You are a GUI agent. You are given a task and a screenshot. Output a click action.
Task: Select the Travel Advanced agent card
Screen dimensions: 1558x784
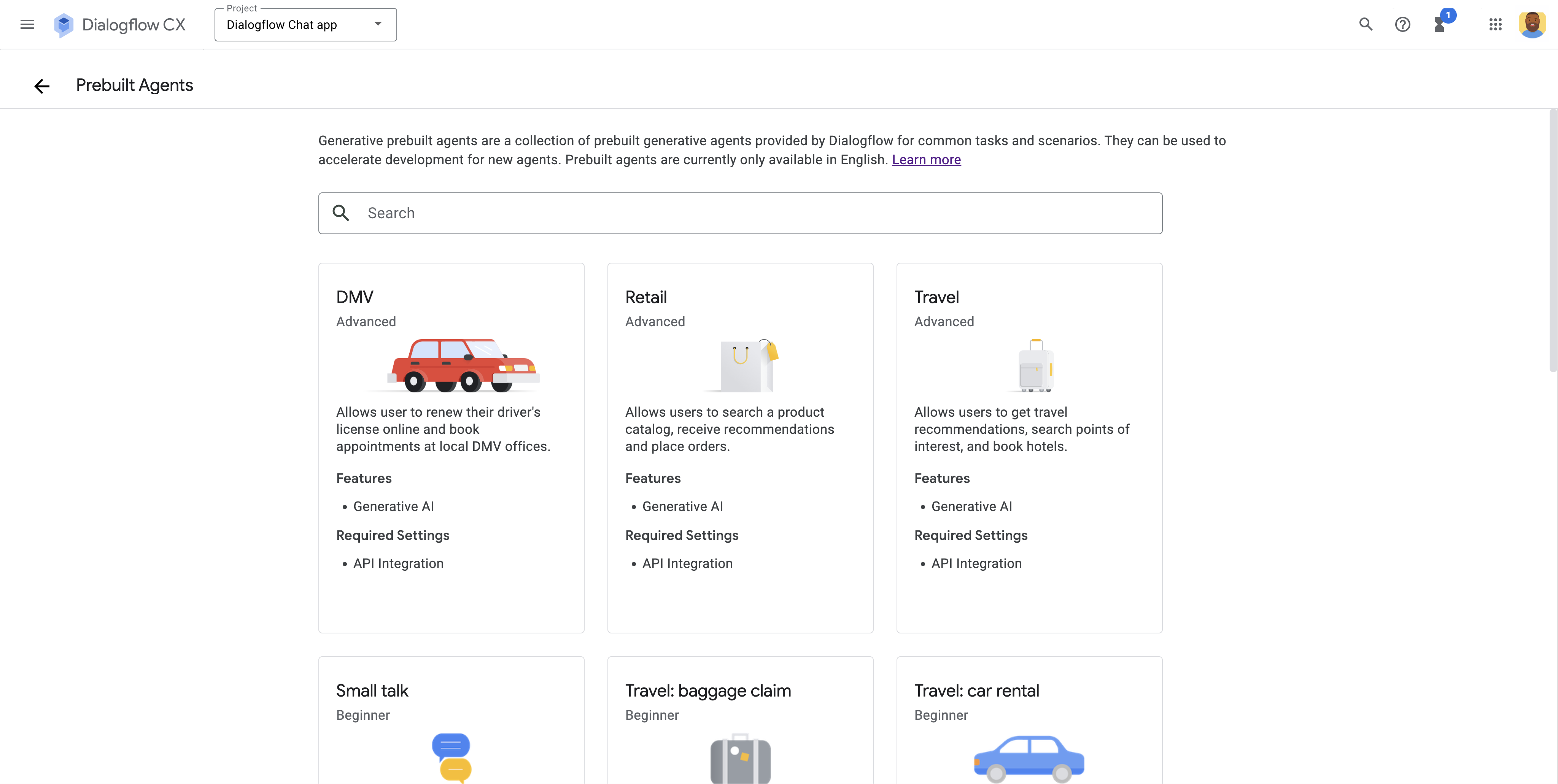pos(1029,447)
